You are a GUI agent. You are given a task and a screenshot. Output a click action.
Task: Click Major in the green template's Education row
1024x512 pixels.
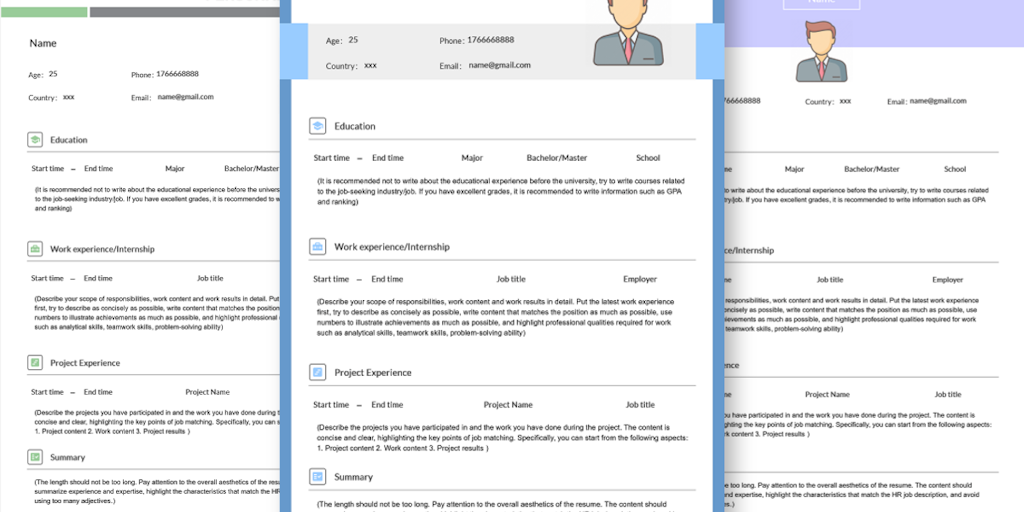(x=175, y=168)
